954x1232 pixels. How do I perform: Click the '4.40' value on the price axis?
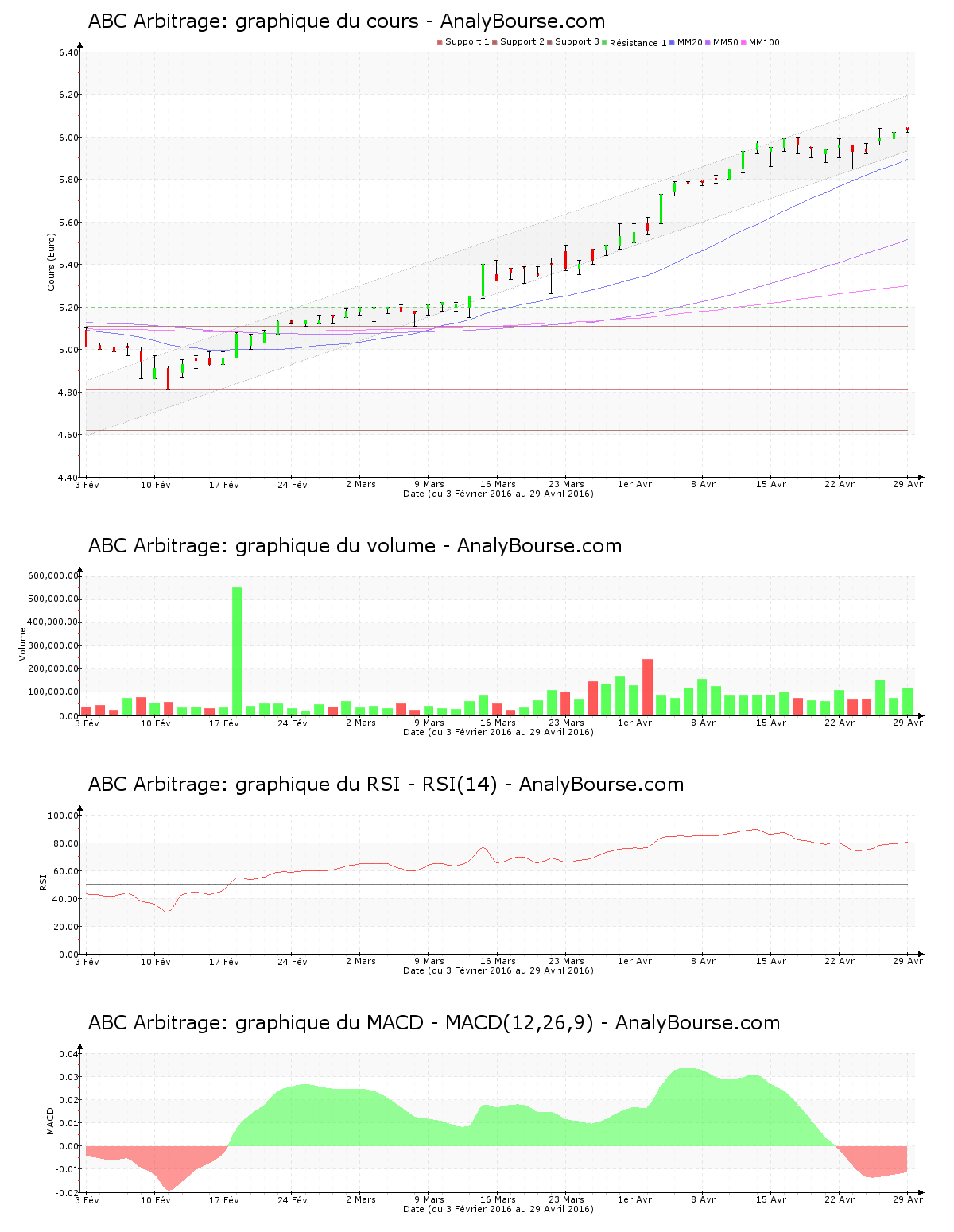pos(68,478)
